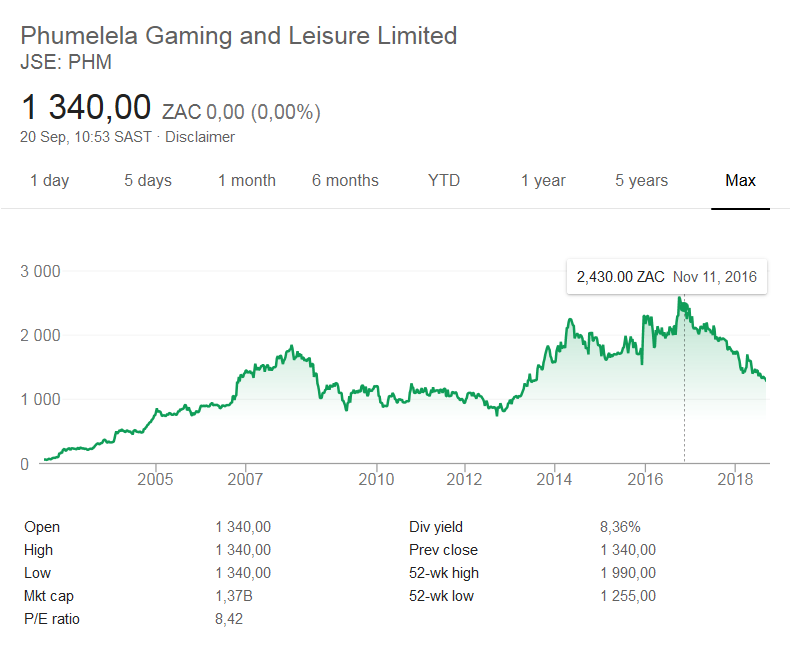Screen dimensions: 790x648
Task: Click the Div yield value 8,36%
Action: click(619, 527)
